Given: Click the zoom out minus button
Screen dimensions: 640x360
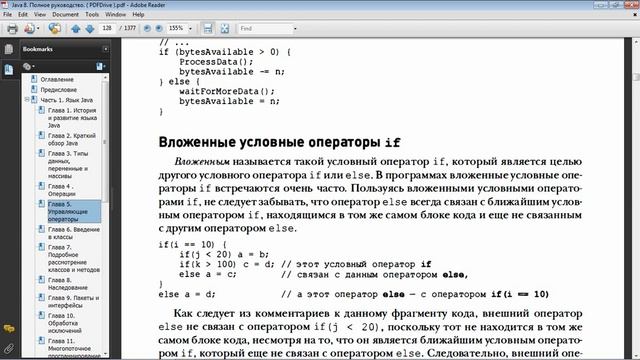Looking at the screenshot, I should tap(147, 29).
